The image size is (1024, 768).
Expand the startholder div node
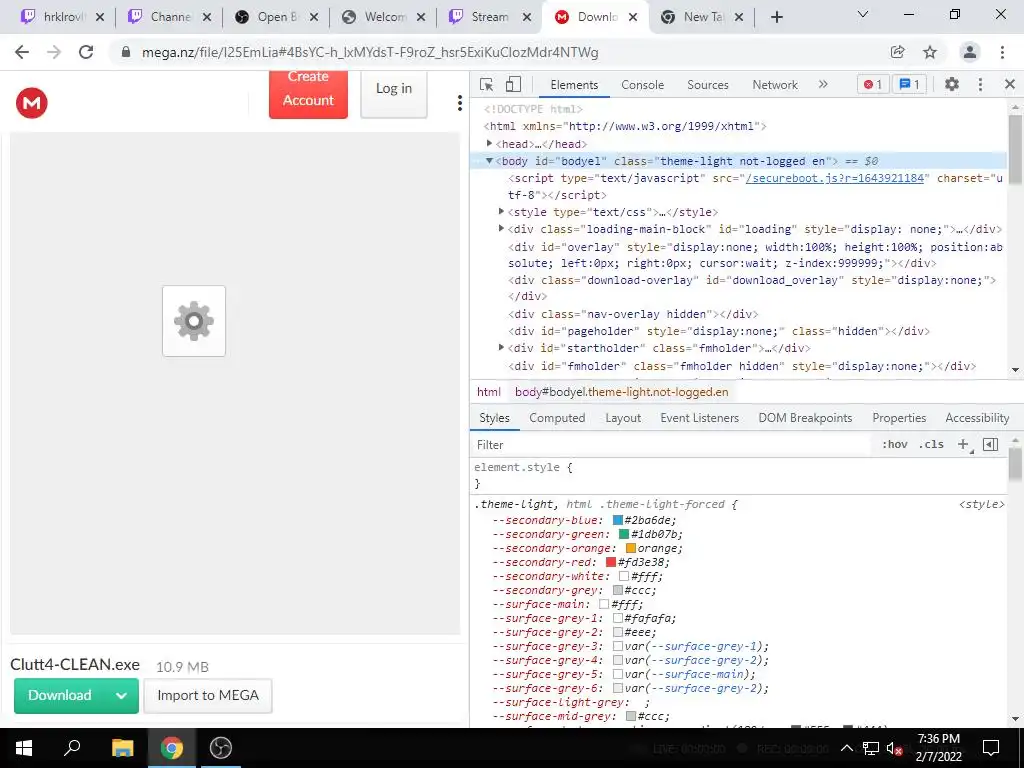pyautogui.click(x=502, y=347)
